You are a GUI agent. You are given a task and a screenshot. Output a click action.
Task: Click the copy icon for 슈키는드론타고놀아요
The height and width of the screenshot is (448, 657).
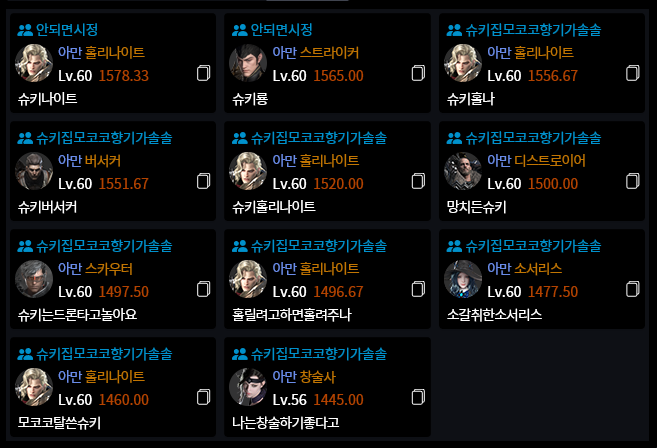(204, 289)
